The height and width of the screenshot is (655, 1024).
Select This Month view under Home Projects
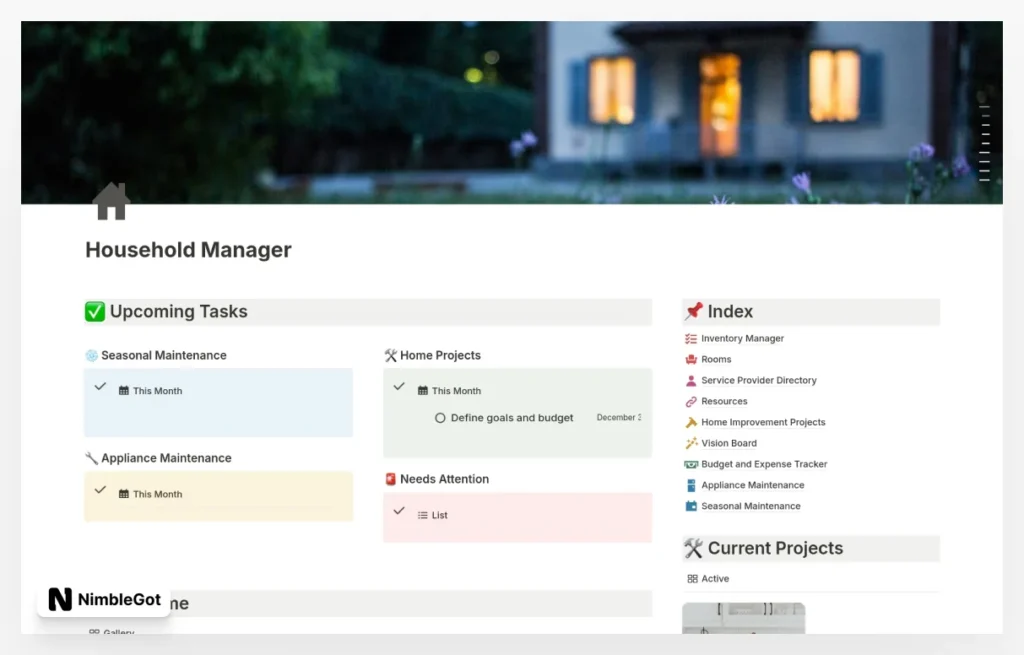(x=449, y=391)
